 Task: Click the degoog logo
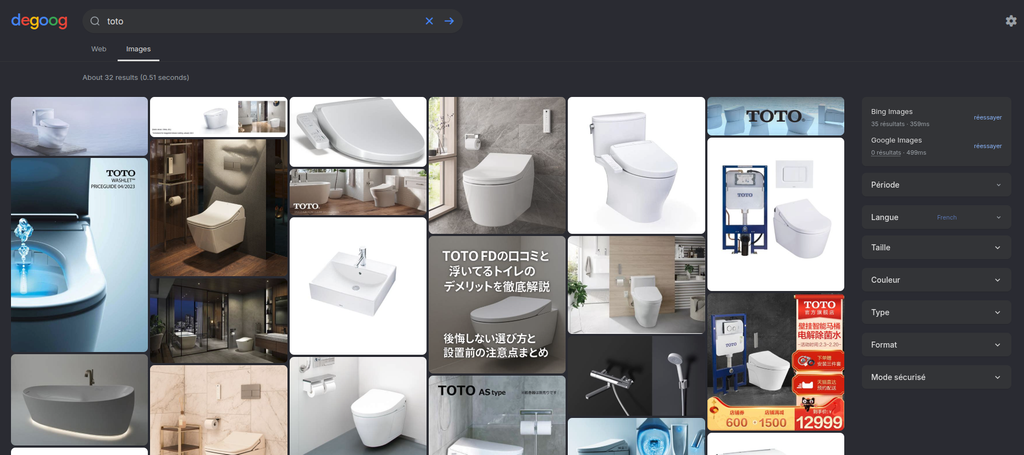39,21
